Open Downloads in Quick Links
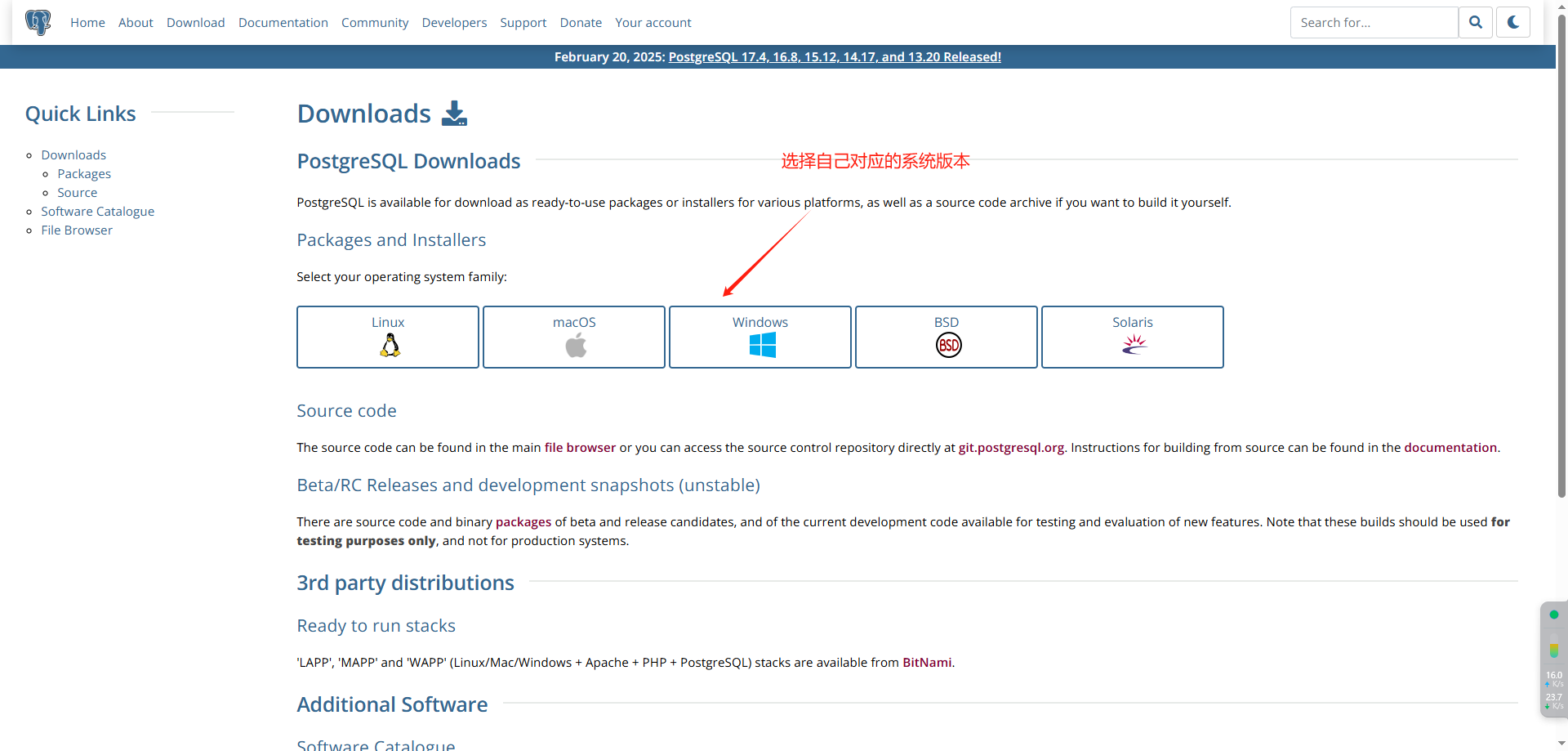The width and height of the screenshot is (1568, 751). pyautogui.click(x=73, y=155)
